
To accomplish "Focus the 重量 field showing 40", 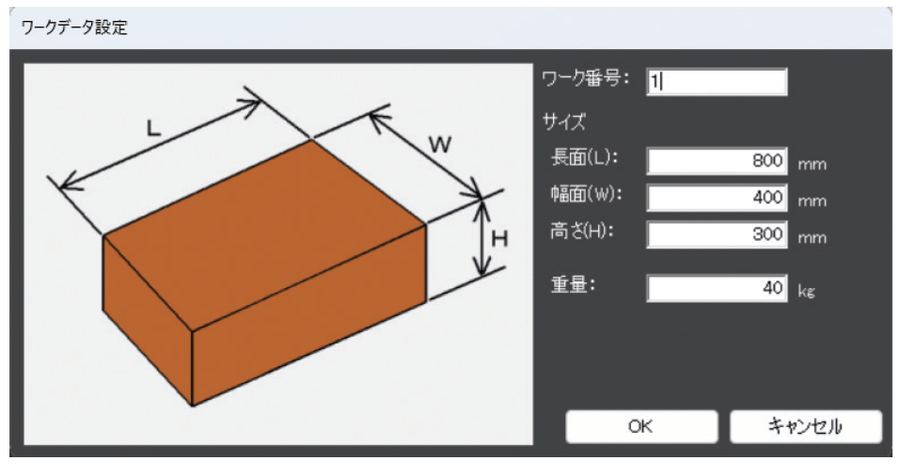I will tap(716, 288).
